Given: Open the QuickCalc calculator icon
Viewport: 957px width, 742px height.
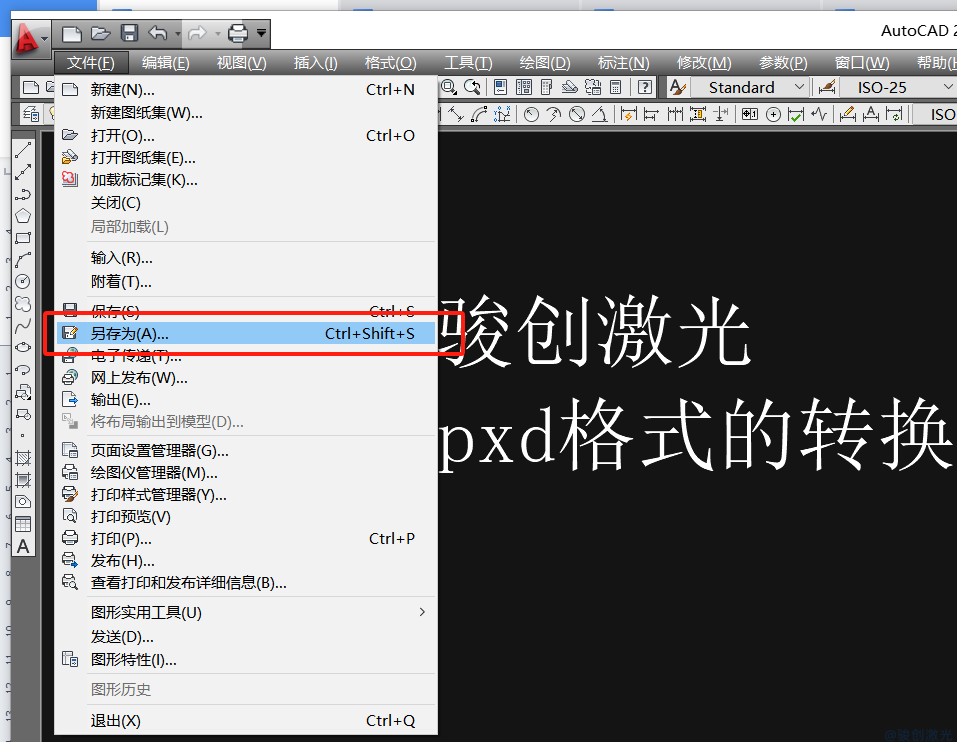Looking at the screenshot, I should tap(616, 87).
